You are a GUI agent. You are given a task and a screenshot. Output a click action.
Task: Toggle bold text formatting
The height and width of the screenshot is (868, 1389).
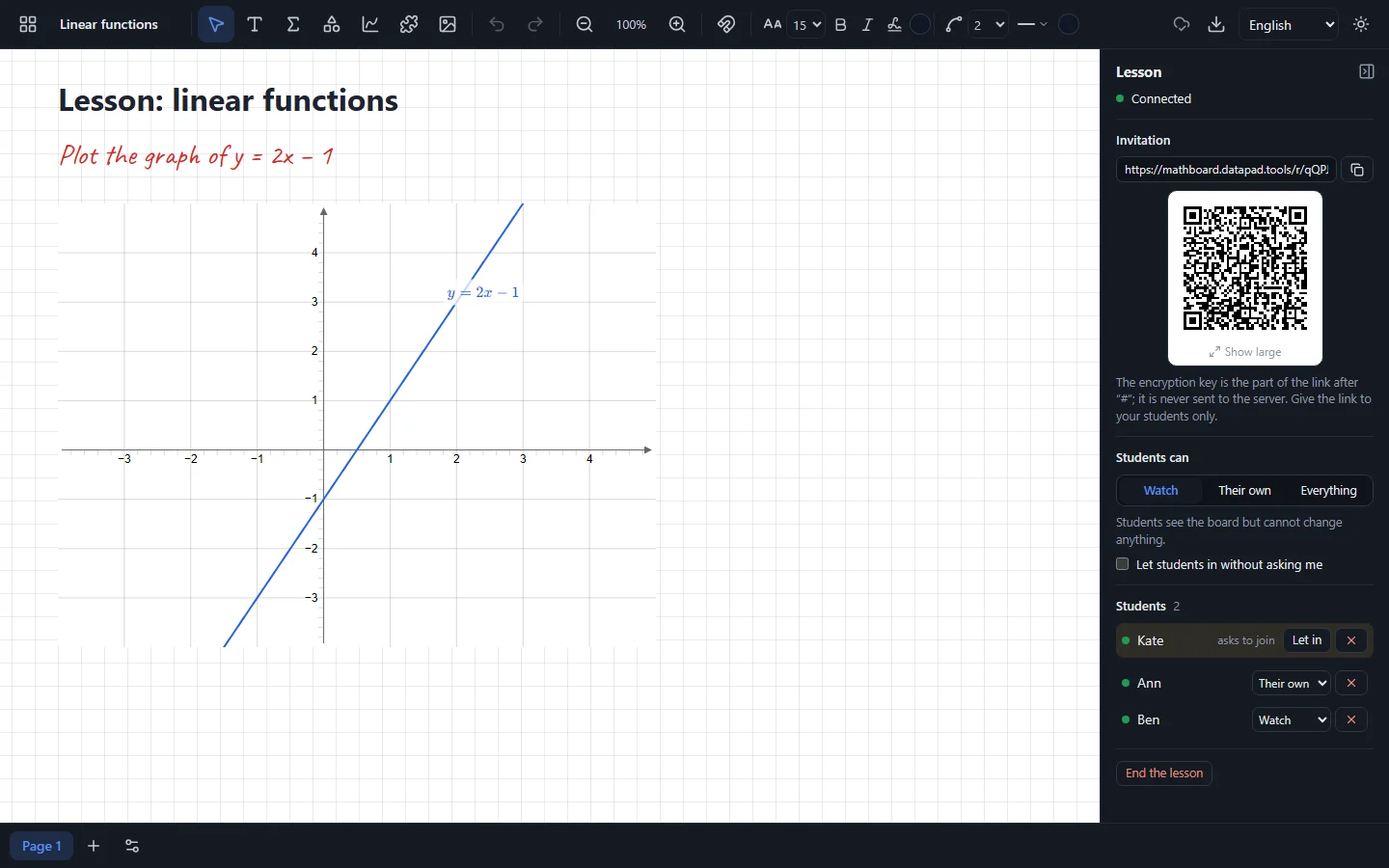841,25
